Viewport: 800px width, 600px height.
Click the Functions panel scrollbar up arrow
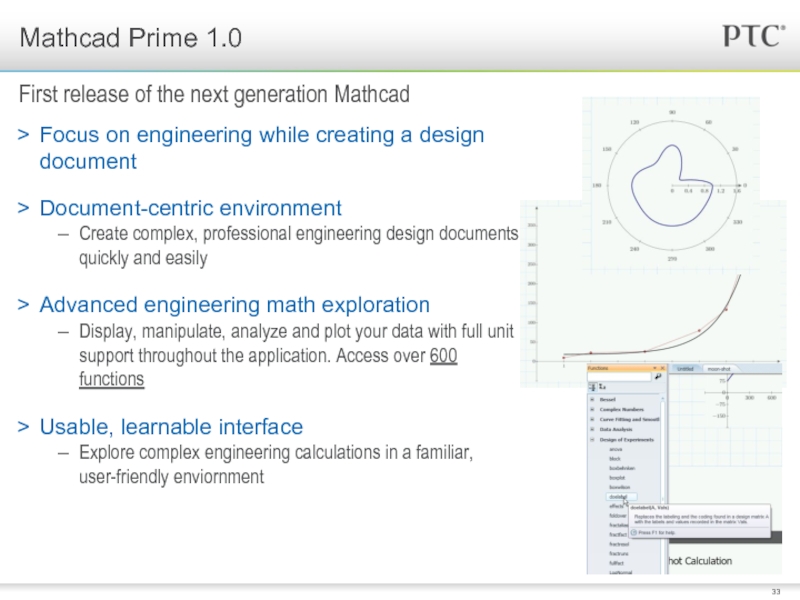[663, 398]
